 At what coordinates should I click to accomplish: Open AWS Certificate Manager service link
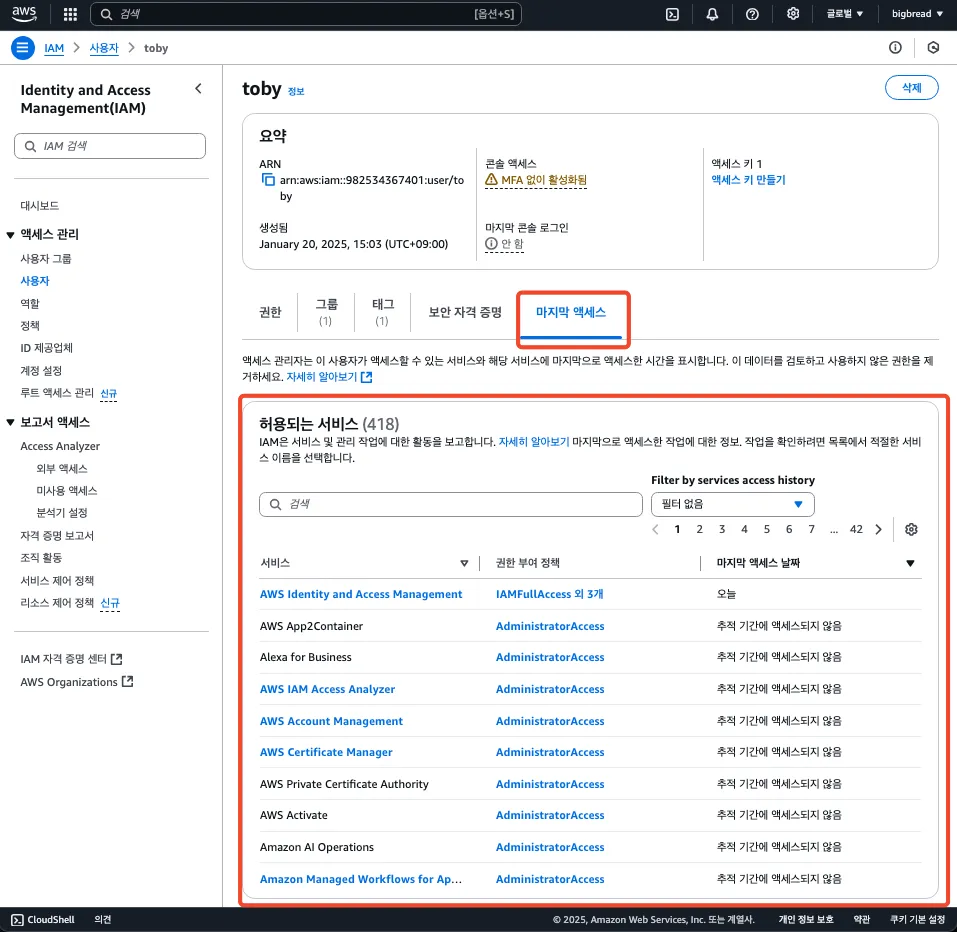[326, 752]
